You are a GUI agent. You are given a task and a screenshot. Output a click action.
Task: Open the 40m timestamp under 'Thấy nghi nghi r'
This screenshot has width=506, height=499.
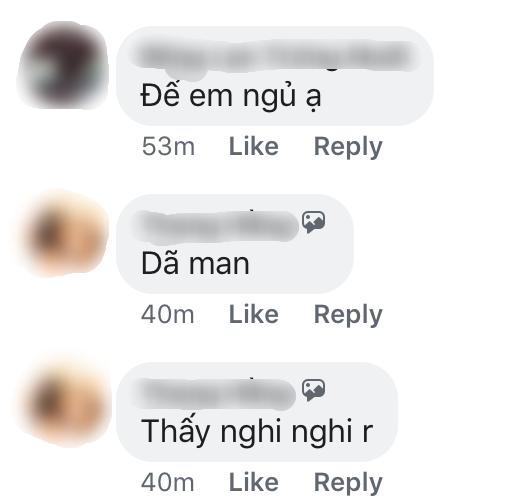pyautogui.click(x=168, y=482)
